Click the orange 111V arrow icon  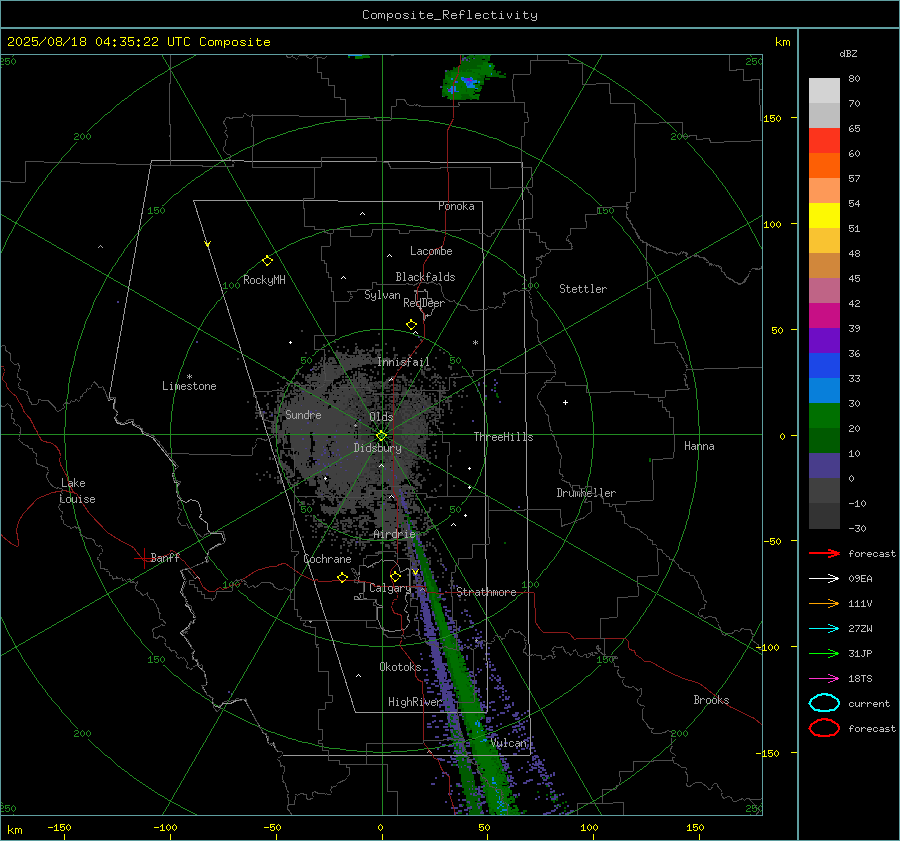(x=824, y=603)
